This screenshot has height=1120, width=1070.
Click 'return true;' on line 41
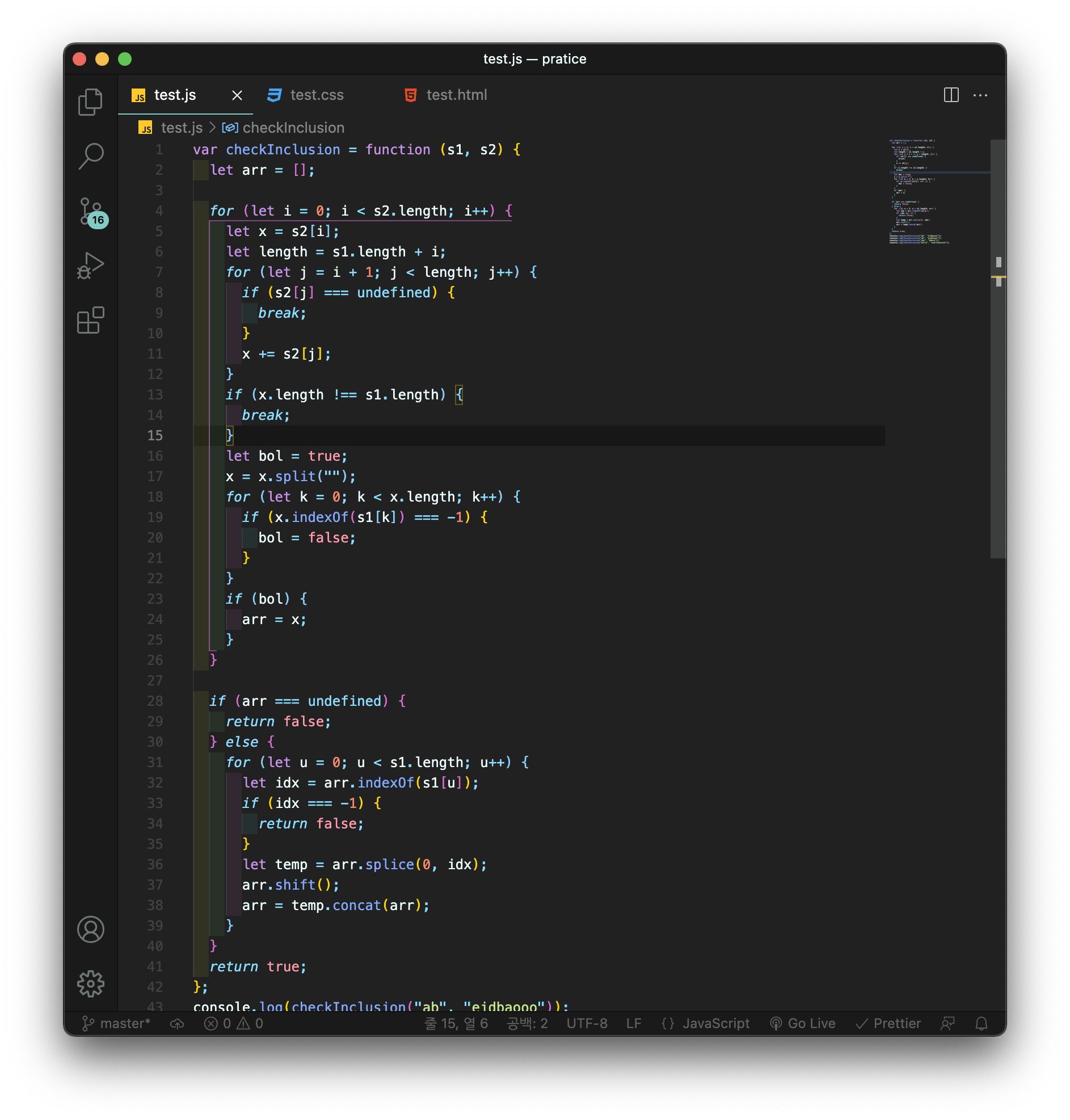pyautogui.click(x=258, y=966)
